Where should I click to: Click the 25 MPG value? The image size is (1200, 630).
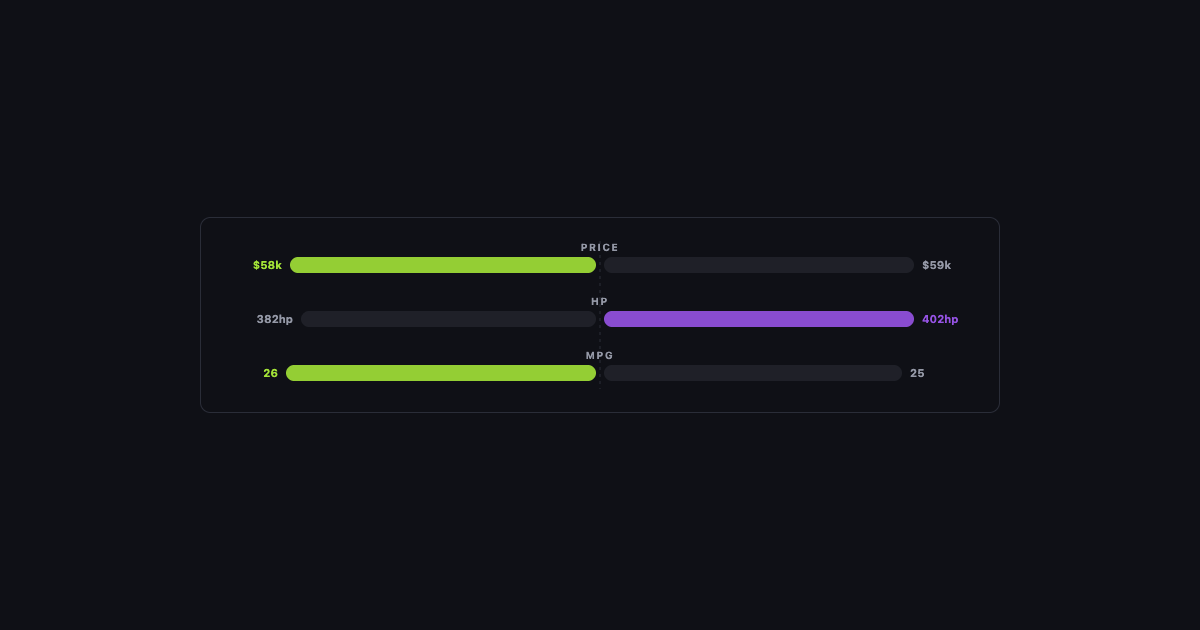917,373
